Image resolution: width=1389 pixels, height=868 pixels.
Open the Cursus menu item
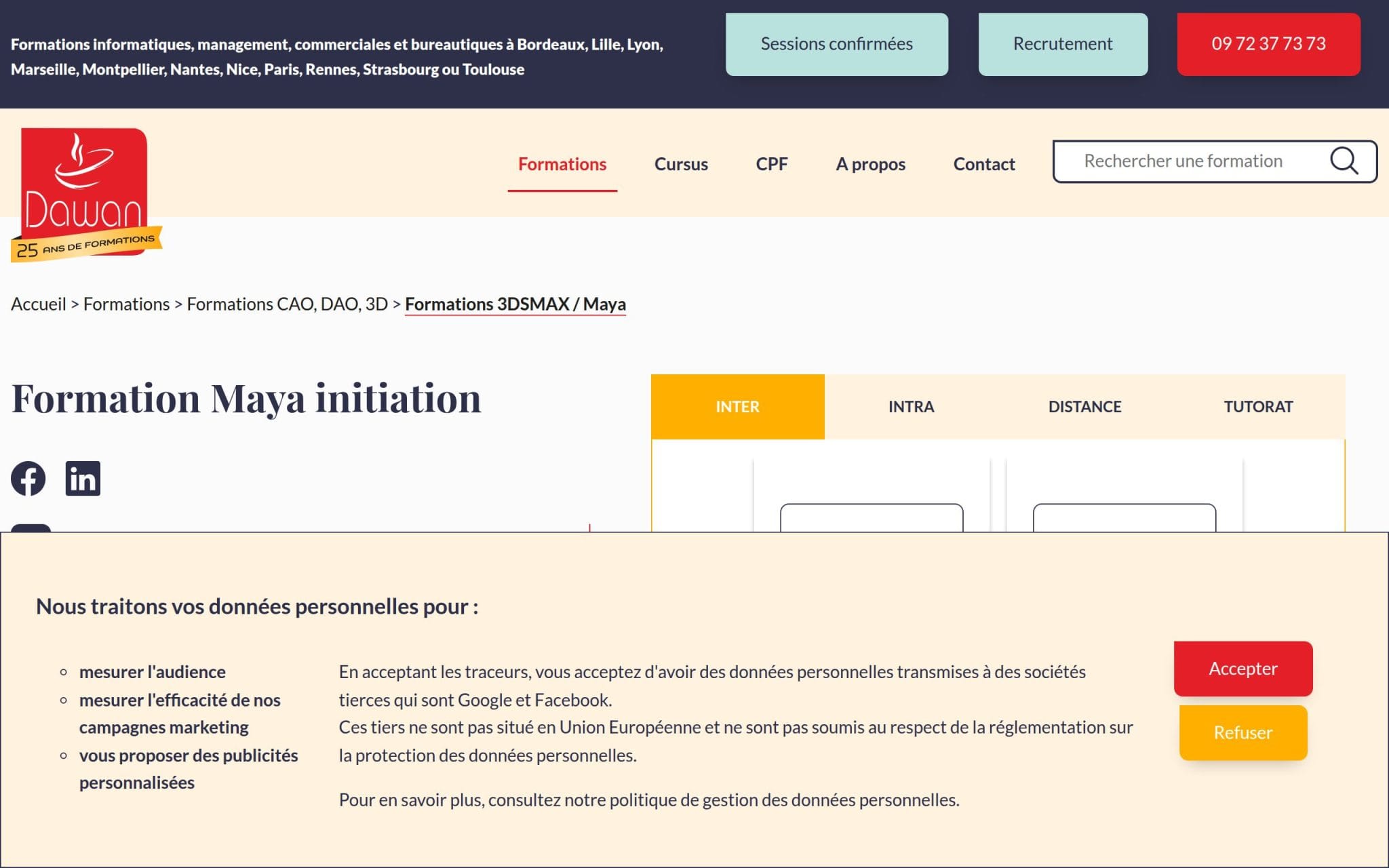681,164
